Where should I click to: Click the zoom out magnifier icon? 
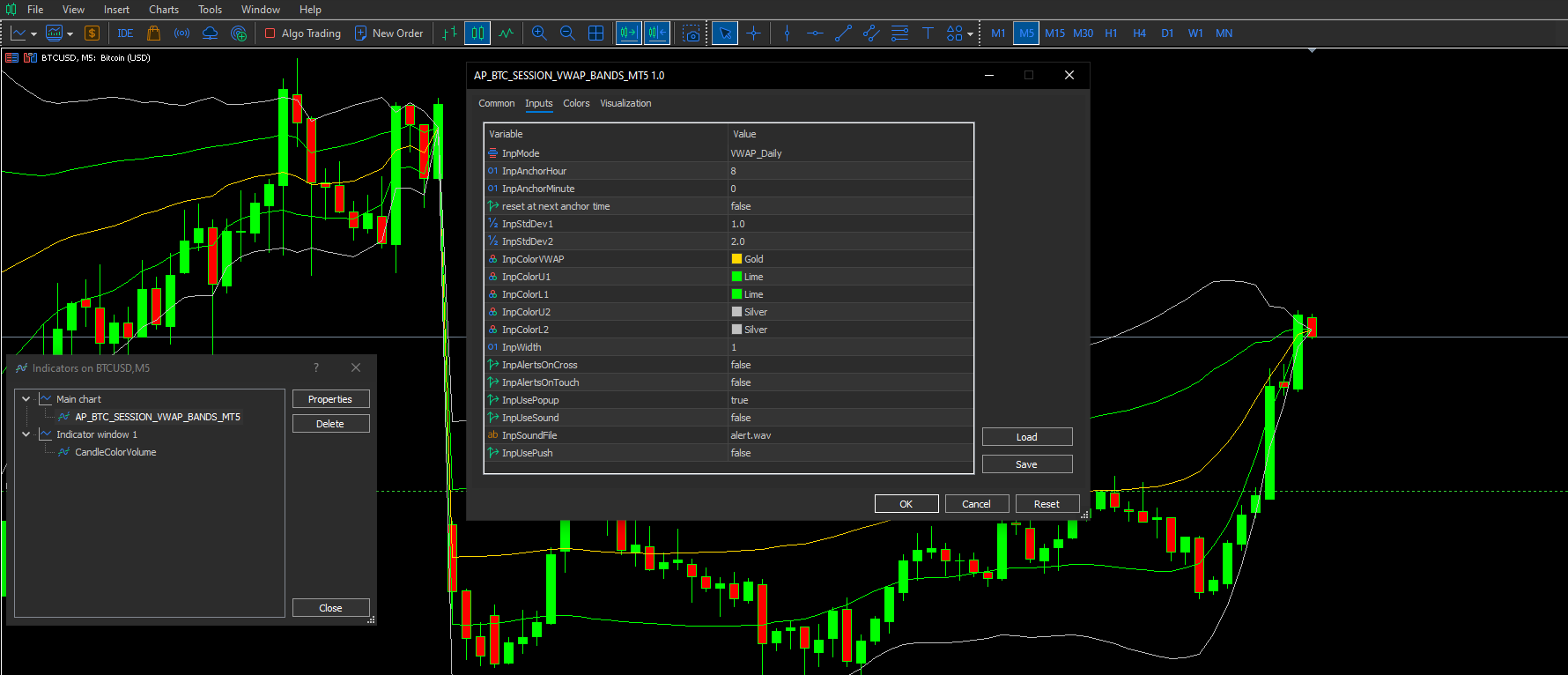click(x=567, y=33)
